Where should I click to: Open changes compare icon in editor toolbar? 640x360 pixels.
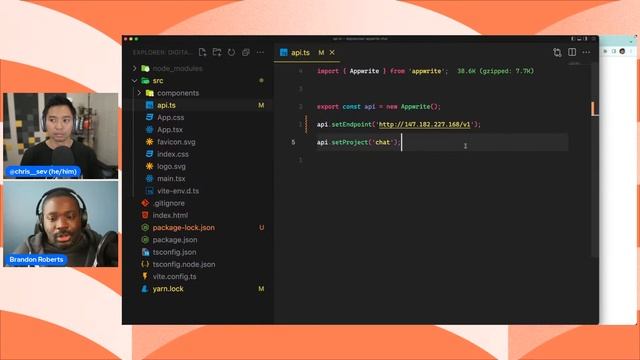click(557, 52)
